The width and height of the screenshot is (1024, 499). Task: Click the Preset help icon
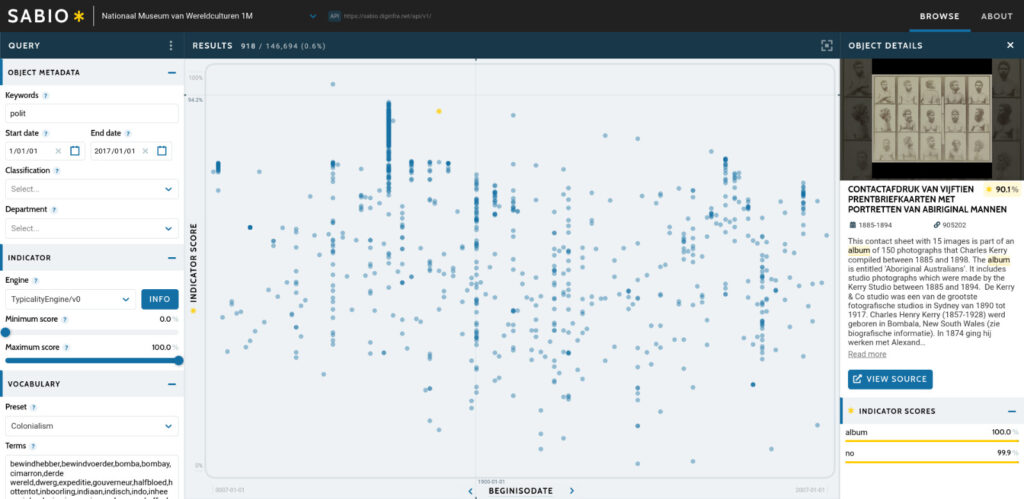[34, 407]
